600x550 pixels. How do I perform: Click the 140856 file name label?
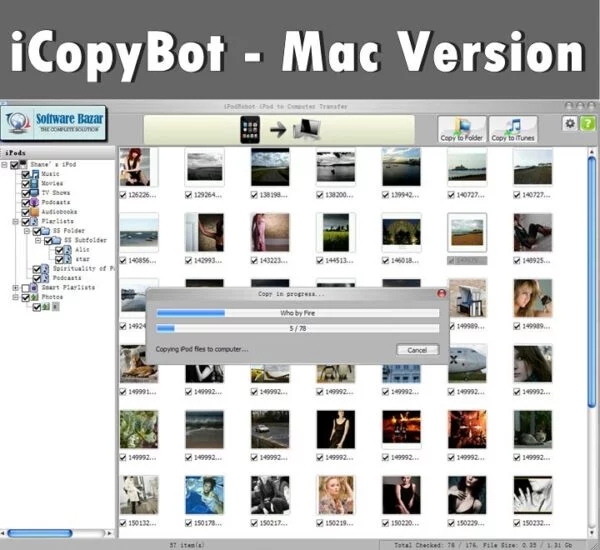[142, 261]
